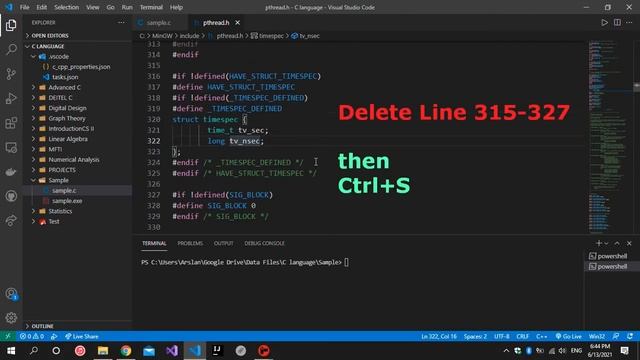The width and height of the screenshot is (640, 360).
Task: Open the Accounts menu icon
Action: click(11, 294)
